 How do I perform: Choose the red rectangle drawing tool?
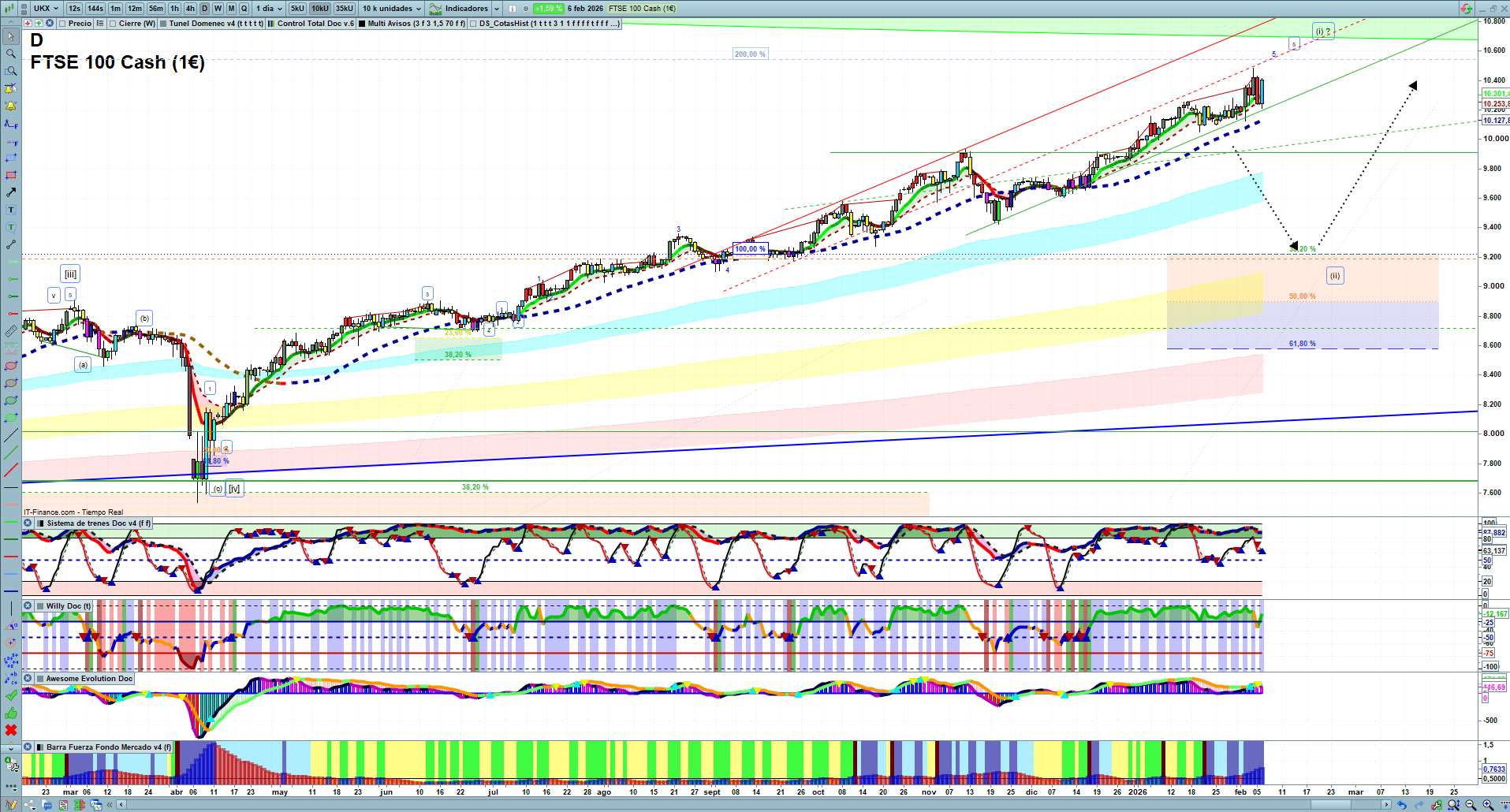coord(11,175)
